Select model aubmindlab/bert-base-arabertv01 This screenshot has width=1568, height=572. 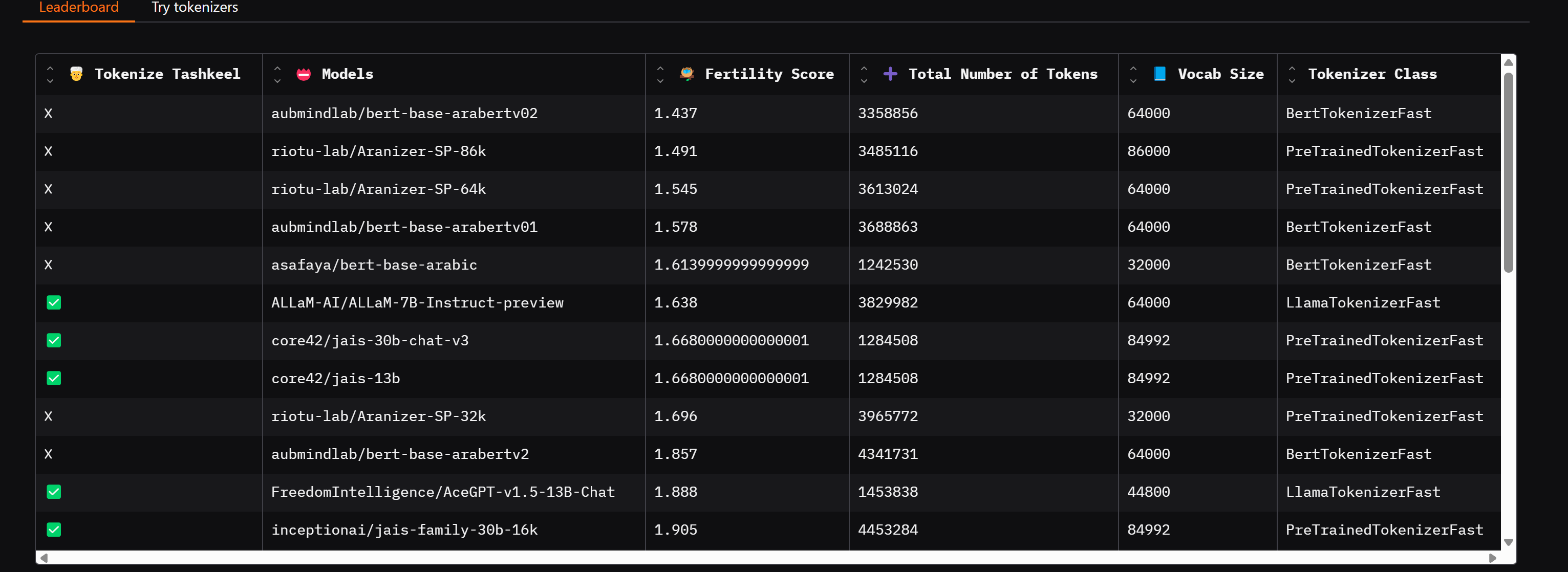coord(404,227)
